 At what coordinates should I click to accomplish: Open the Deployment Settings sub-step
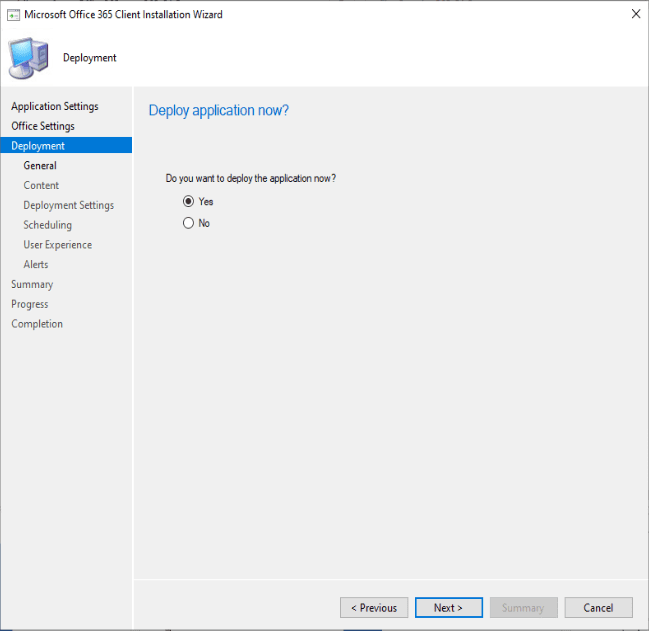coord(68,205)
